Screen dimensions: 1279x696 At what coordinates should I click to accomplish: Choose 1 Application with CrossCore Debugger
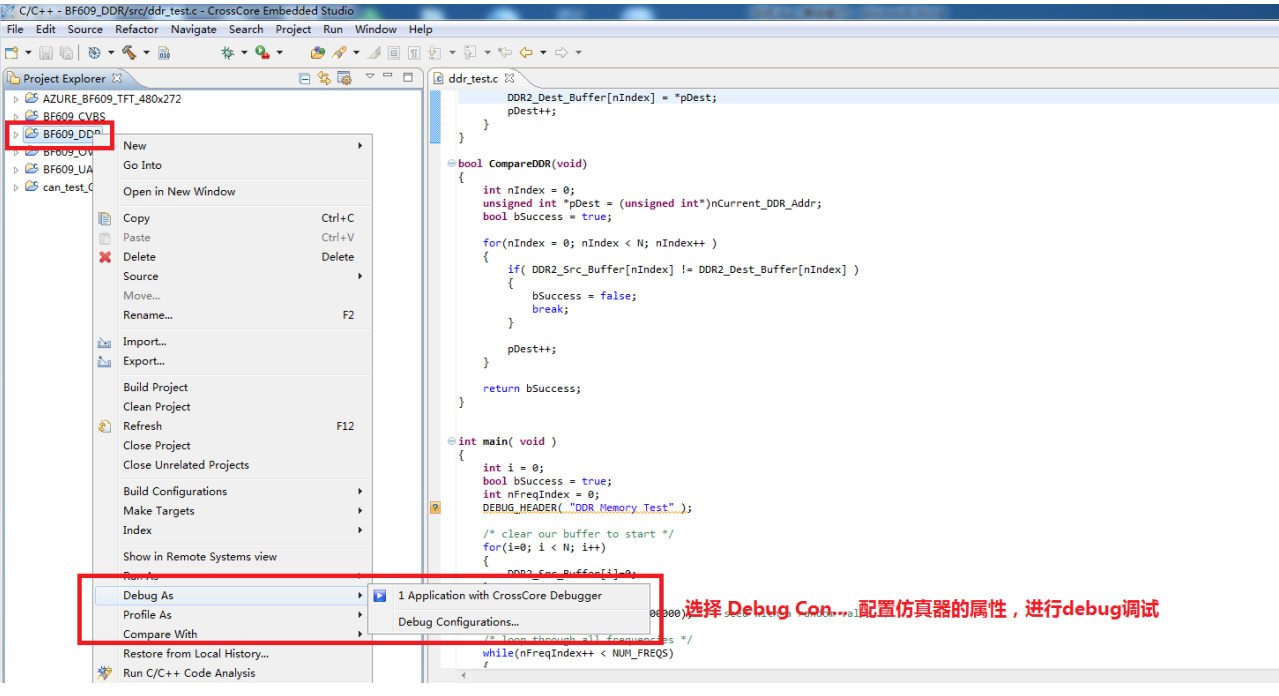click(510, 595)
